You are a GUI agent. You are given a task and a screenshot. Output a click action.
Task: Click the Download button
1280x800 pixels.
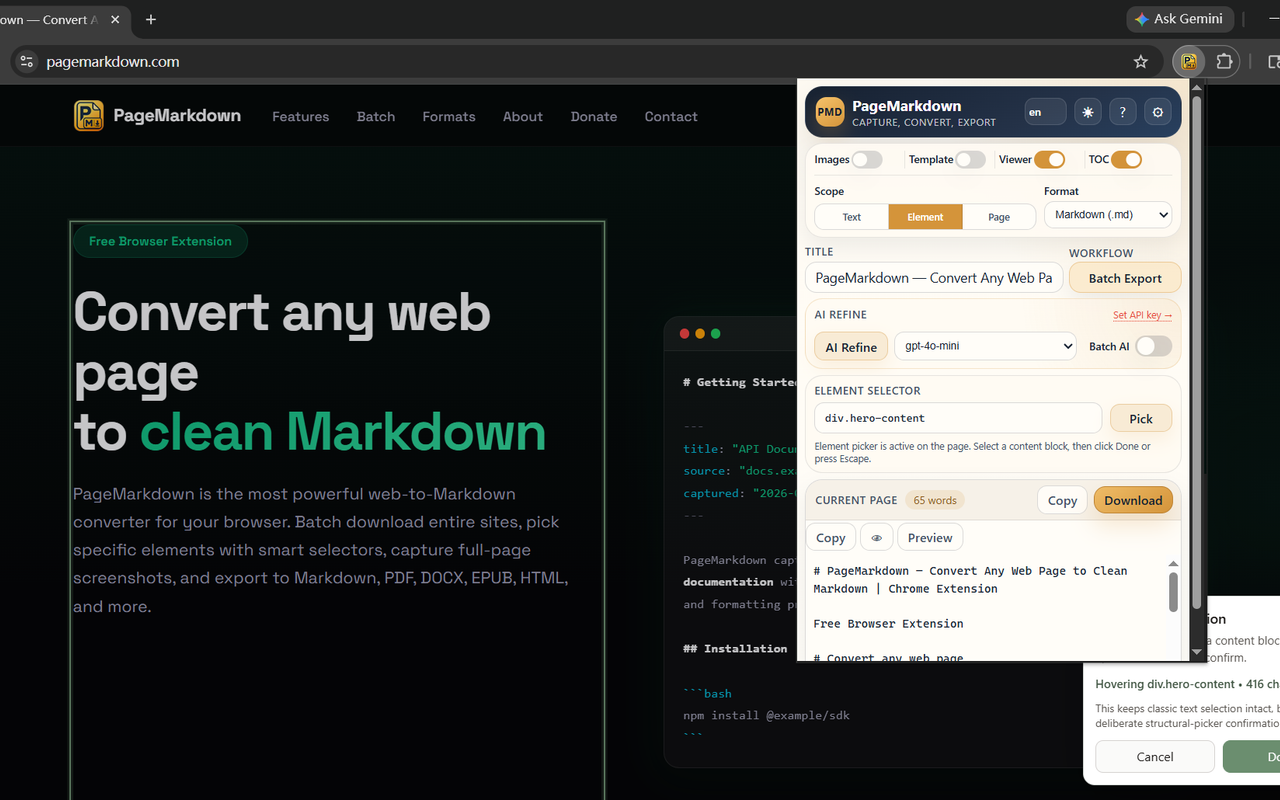point(1133,500)
